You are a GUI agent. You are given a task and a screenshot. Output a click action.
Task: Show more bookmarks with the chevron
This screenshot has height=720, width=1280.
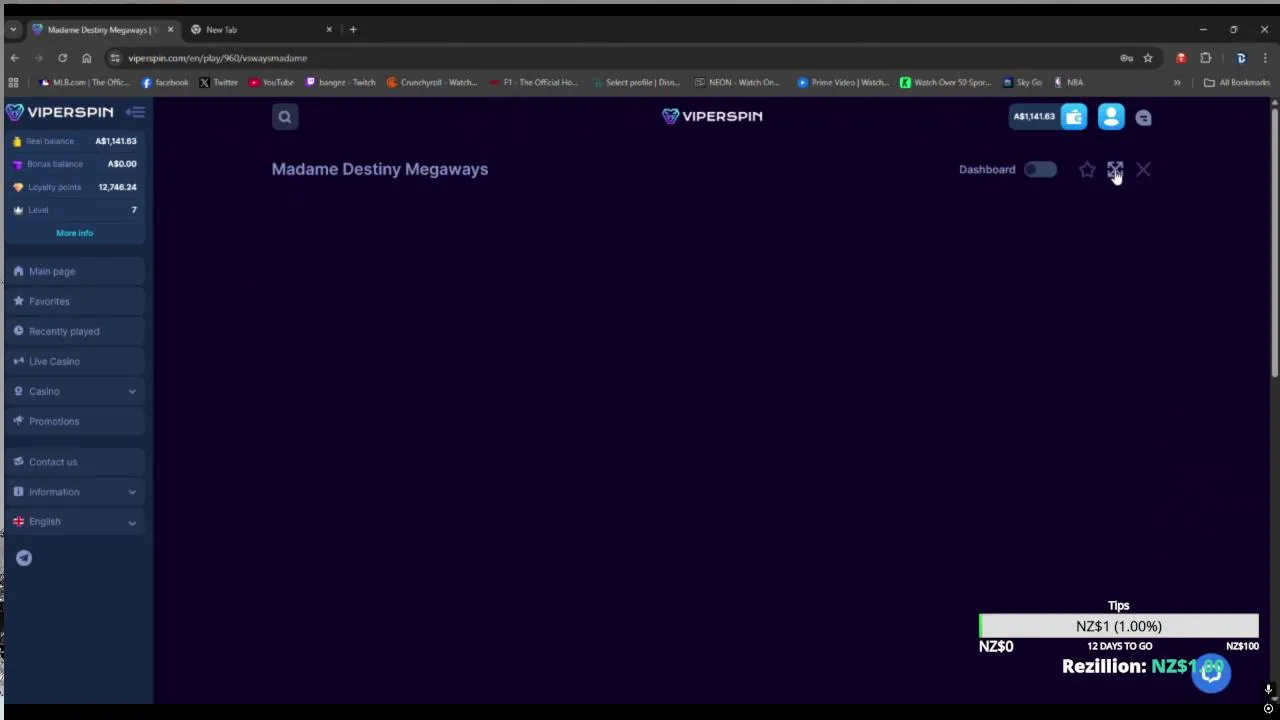pos(1177,83)
